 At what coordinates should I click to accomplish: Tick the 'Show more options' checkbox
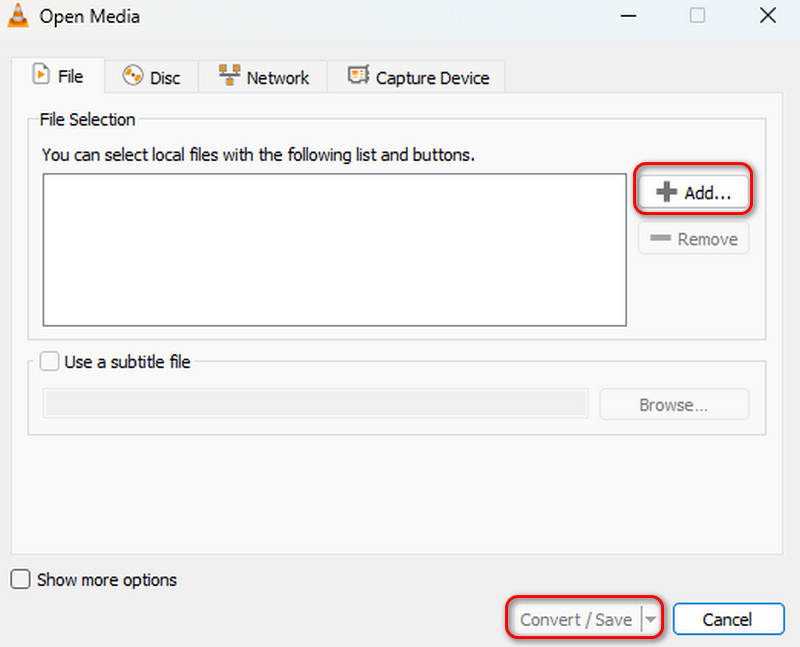20,580
